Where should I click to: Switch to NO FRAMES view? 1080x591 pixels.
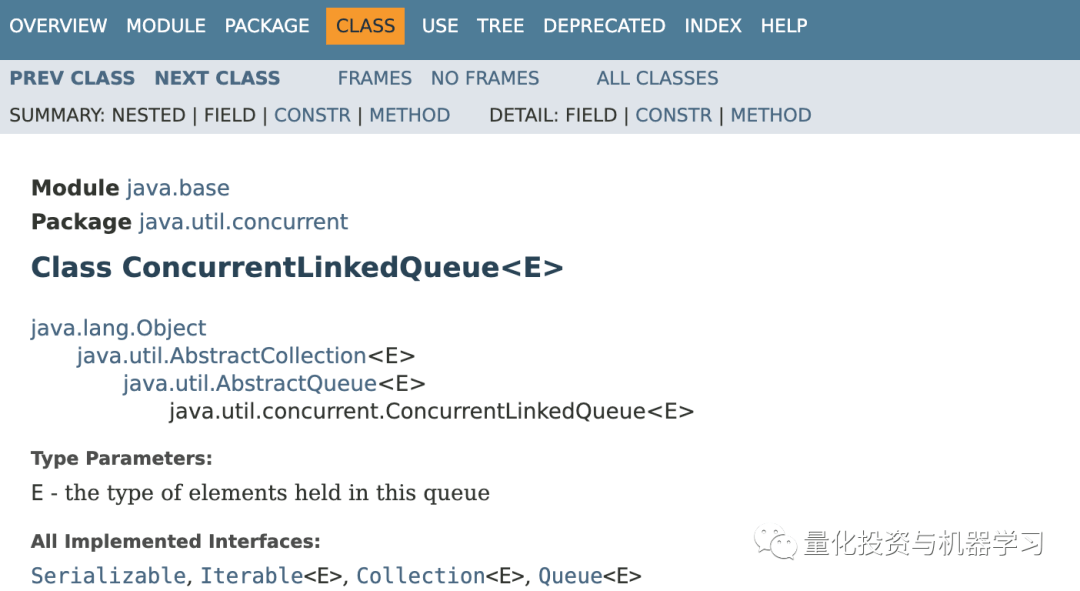click(x=485, y=78)
